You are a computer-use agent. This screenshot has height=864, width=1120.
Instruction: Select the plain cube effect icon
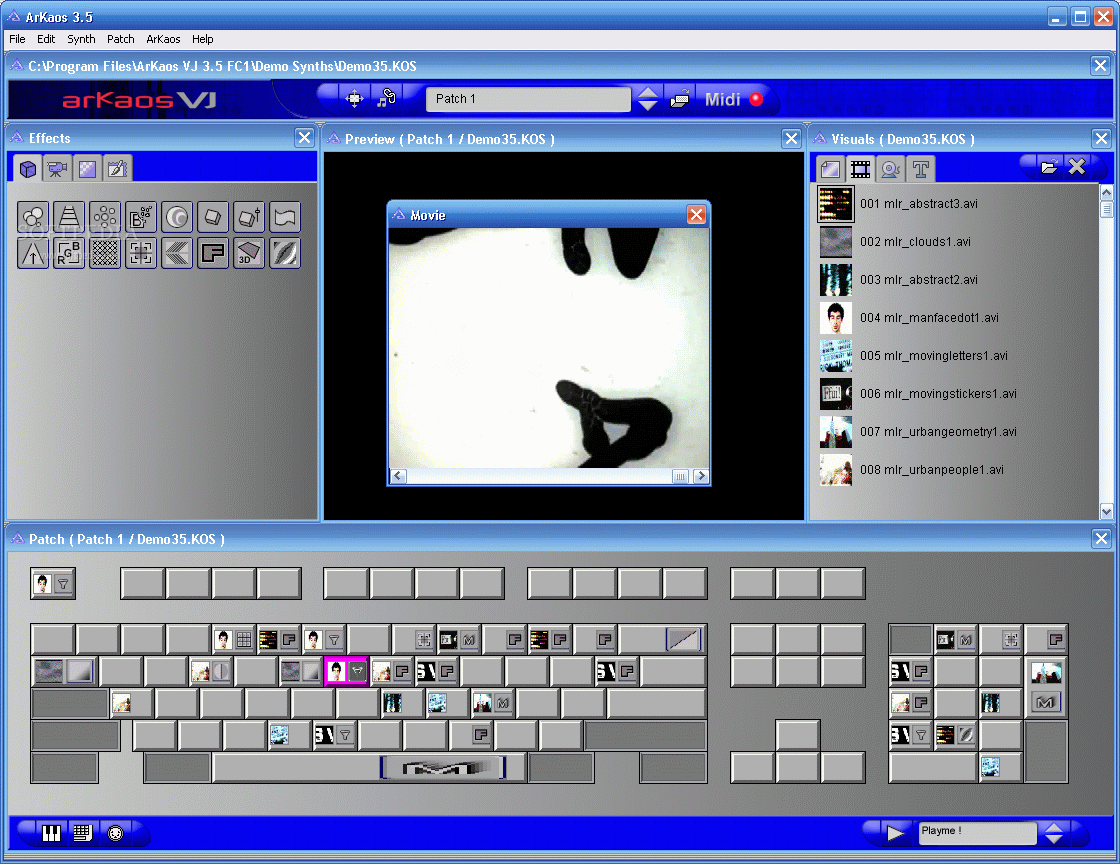213,217
